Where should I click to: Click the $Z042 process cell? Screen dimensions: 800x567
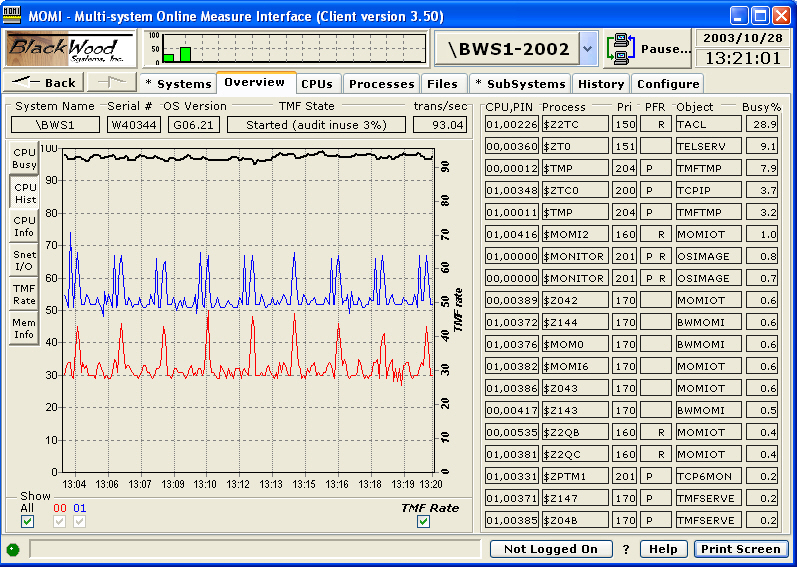pos(575,300)
